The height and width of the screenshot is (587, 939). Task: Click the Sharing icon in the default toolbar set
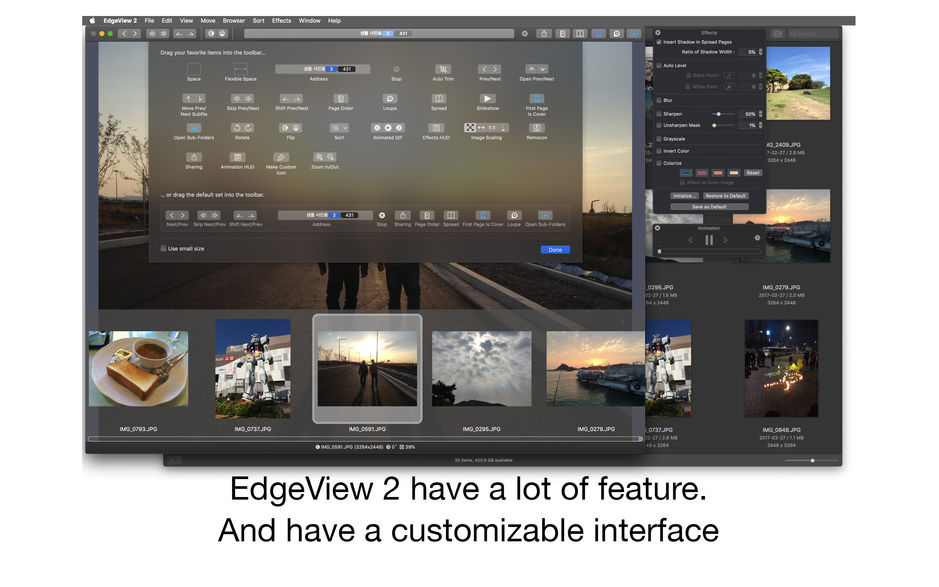[x=402, y=217]
